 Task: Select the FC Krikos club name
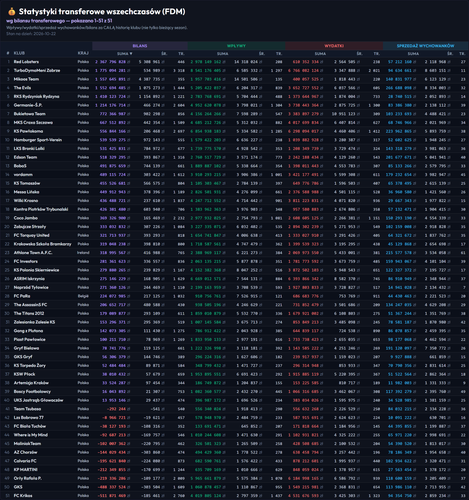pos(23,495)
